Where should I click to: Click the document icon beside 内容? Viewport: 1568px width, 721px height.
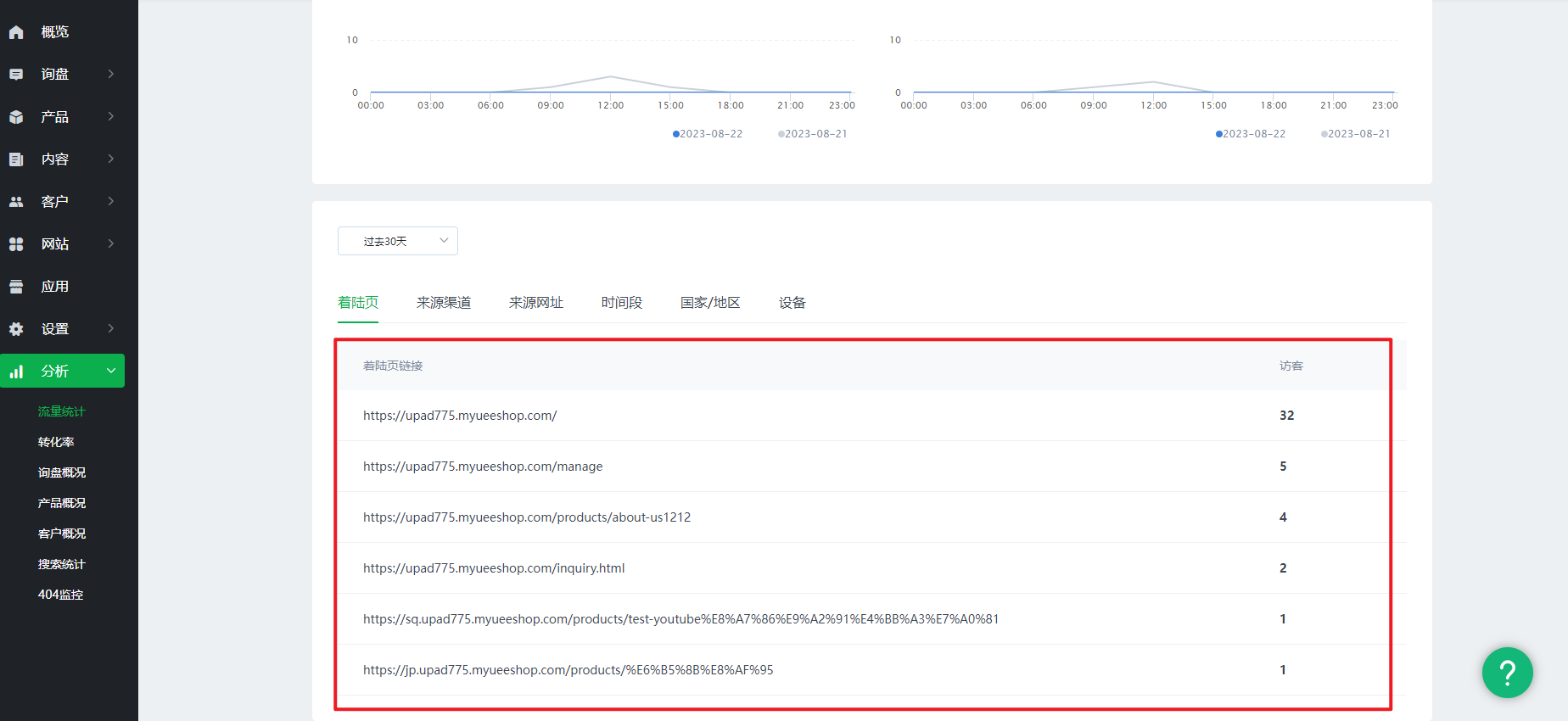coord(16,159)
